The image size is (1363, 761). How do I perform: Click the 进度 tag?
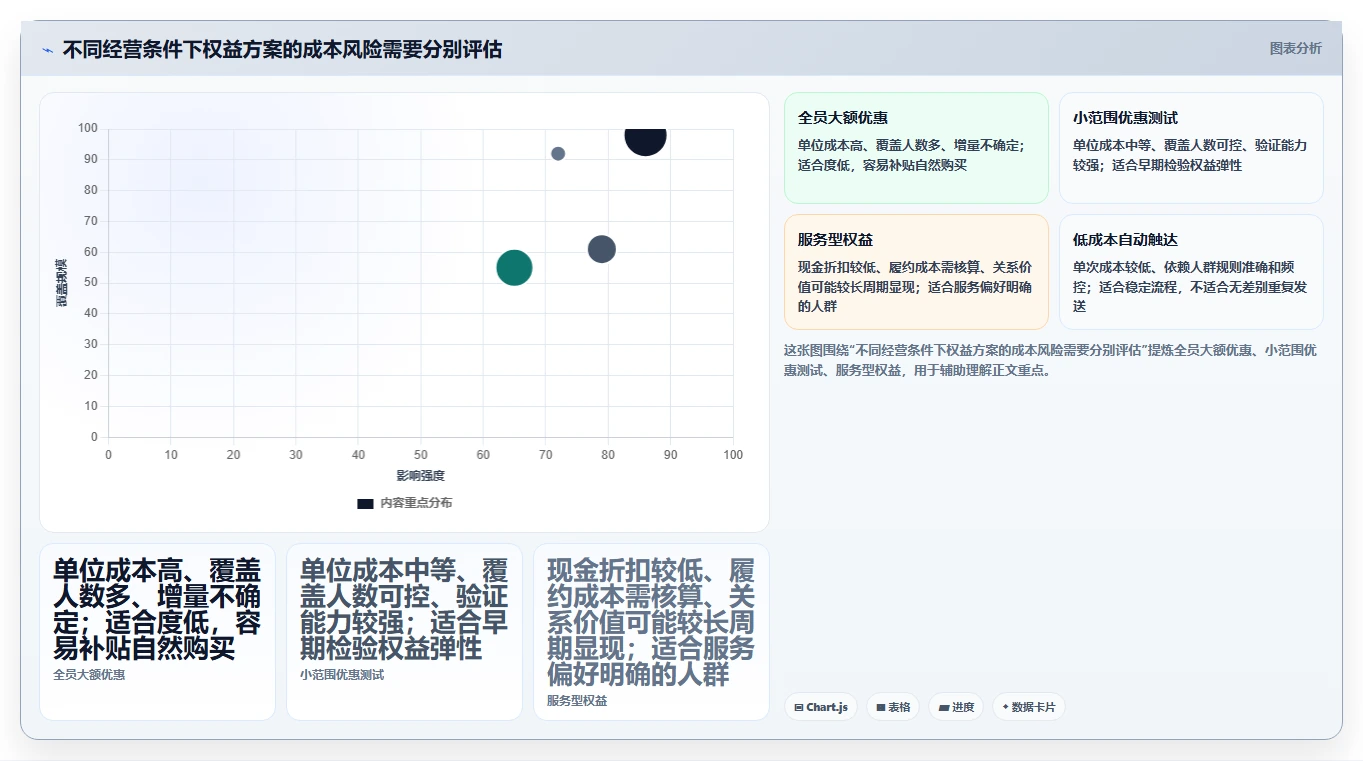point(956,707)
